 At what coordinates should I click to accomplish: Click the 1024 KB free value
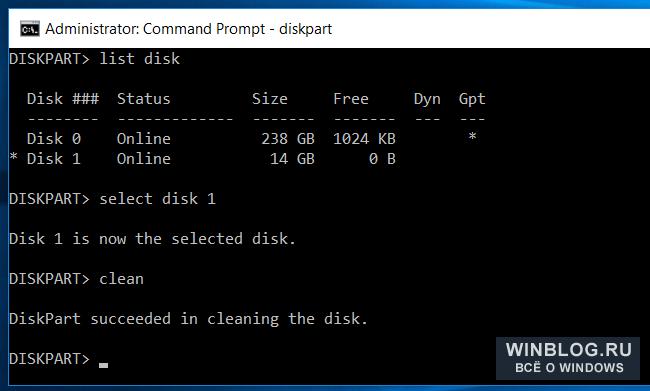364,138
